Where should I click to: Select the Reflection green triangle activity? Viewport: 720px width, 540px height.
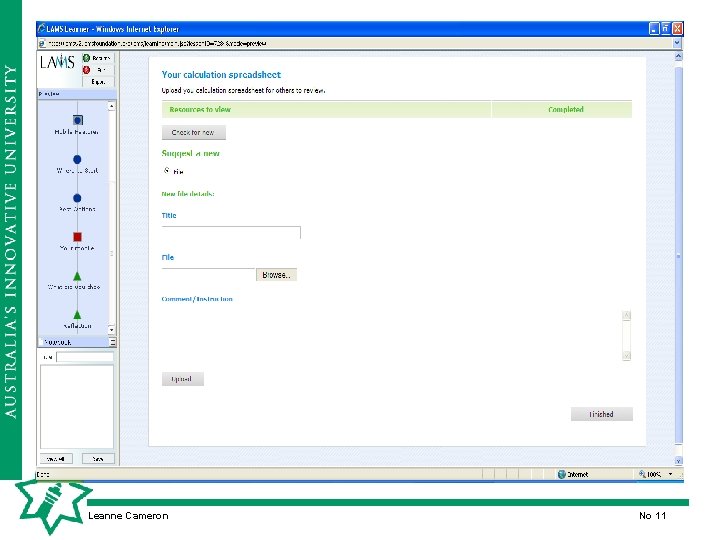click(x=77, y=315)
